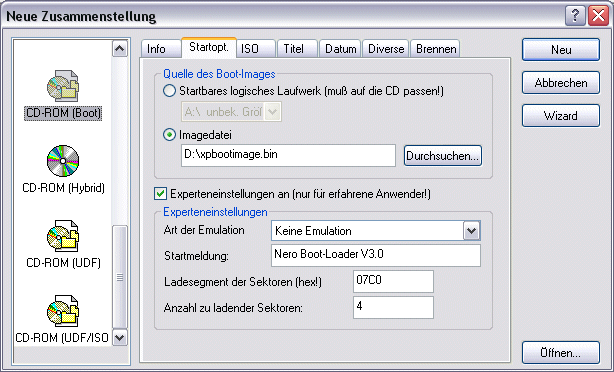Select the Imagedatei radio option
Image resolution: width=614 pixels, height=372 pixels.
pos(169,135)
